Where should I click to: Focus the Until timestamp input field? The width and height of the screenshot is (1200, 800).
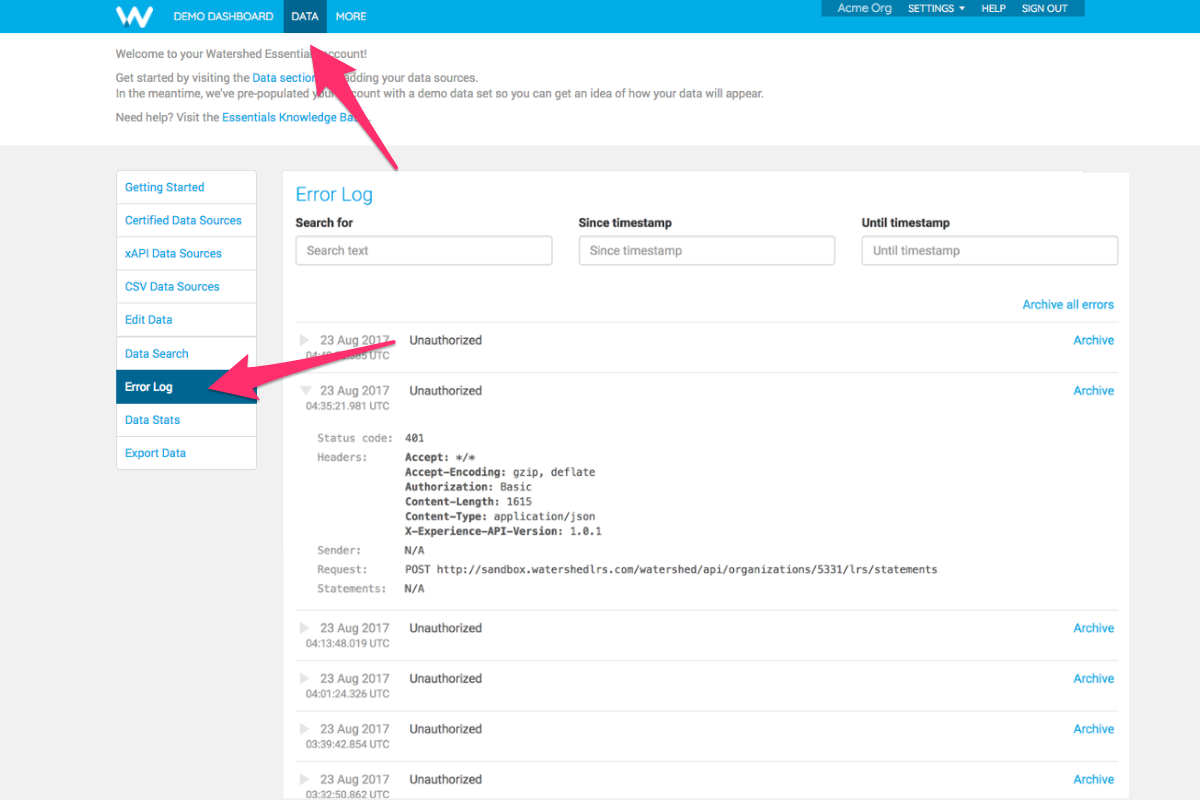click(x=990, y=251)
